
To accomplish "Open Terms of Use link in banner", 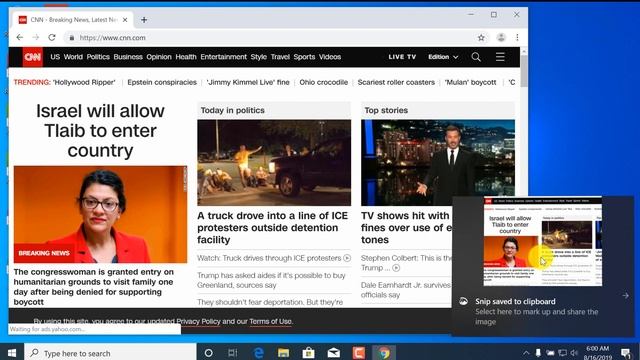I will [270, 321].
